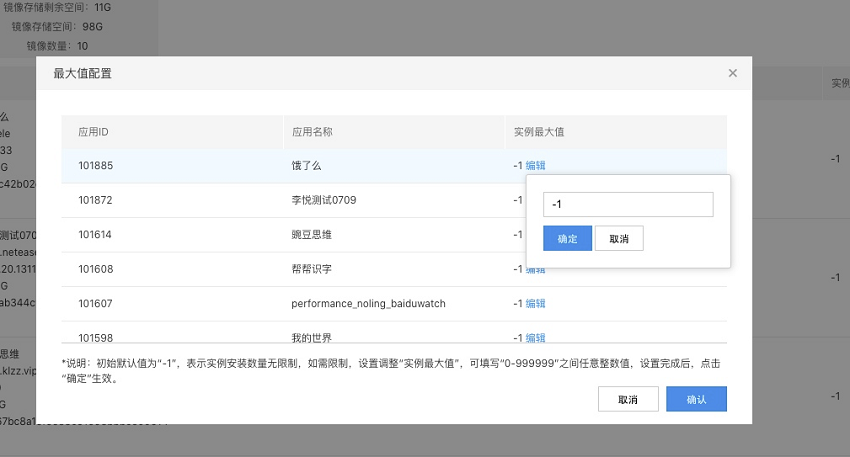This screenshot has width=850, height=457.
Task: Click 编辑 link for 饿了么 row
Action: [x=536, y=165]
